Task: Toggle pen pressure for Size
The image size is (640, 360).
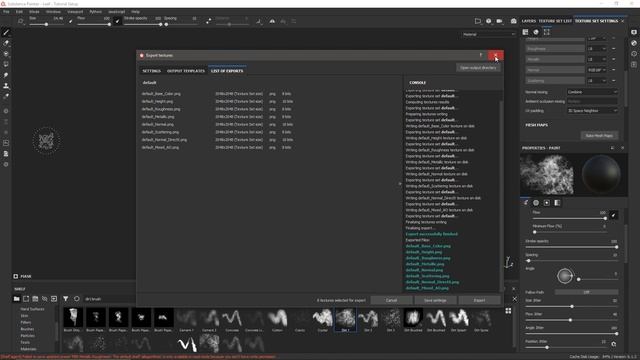Action: 71,21
